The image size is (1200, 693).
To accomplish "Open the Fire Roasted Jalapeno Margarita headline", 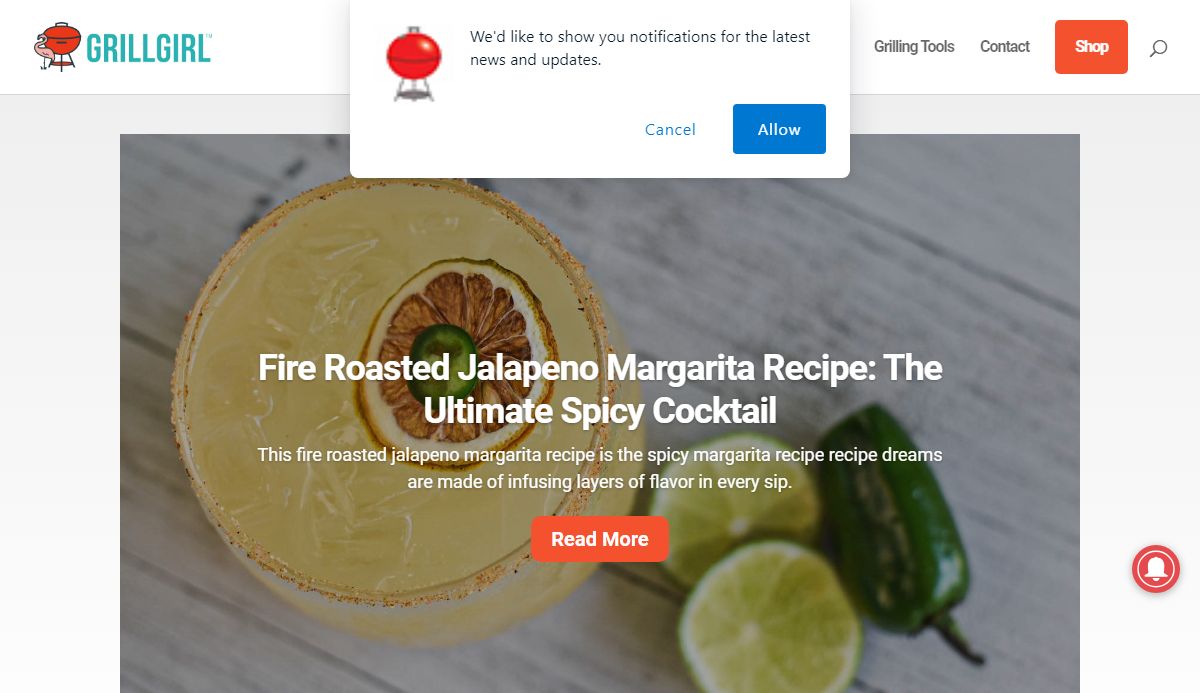I will [600, 389].
